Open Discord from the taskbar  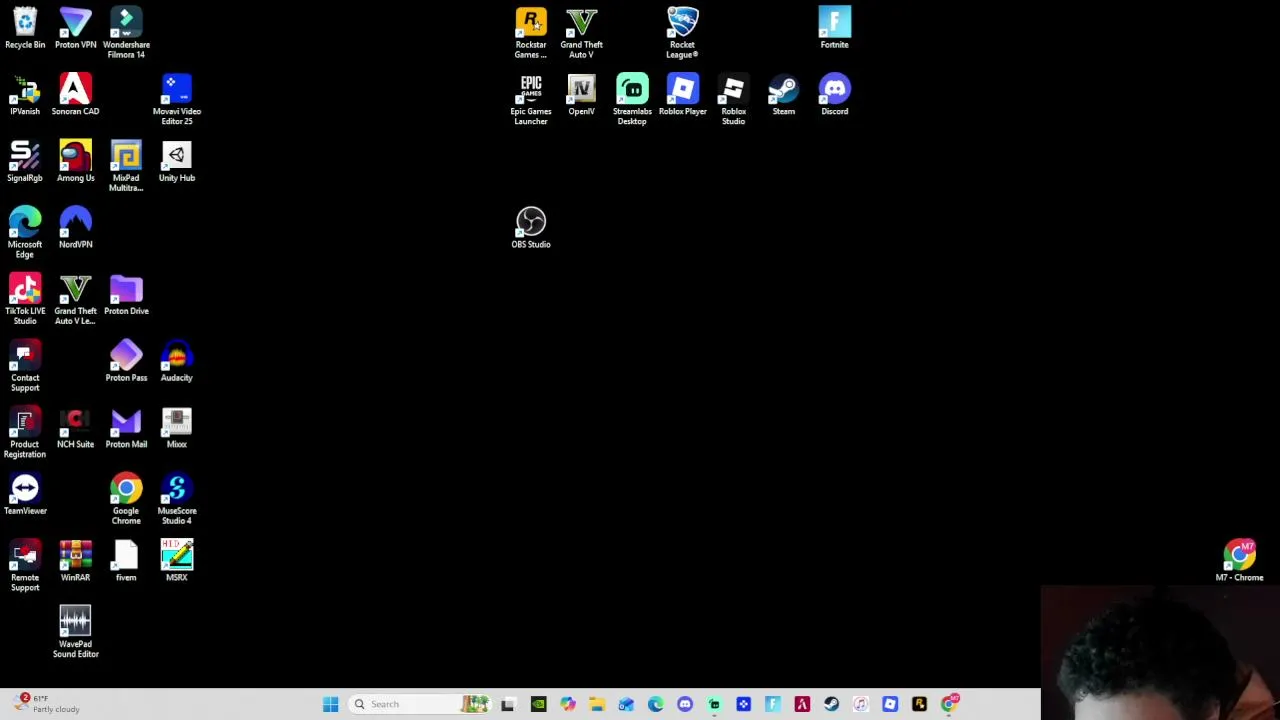[685, 704]
